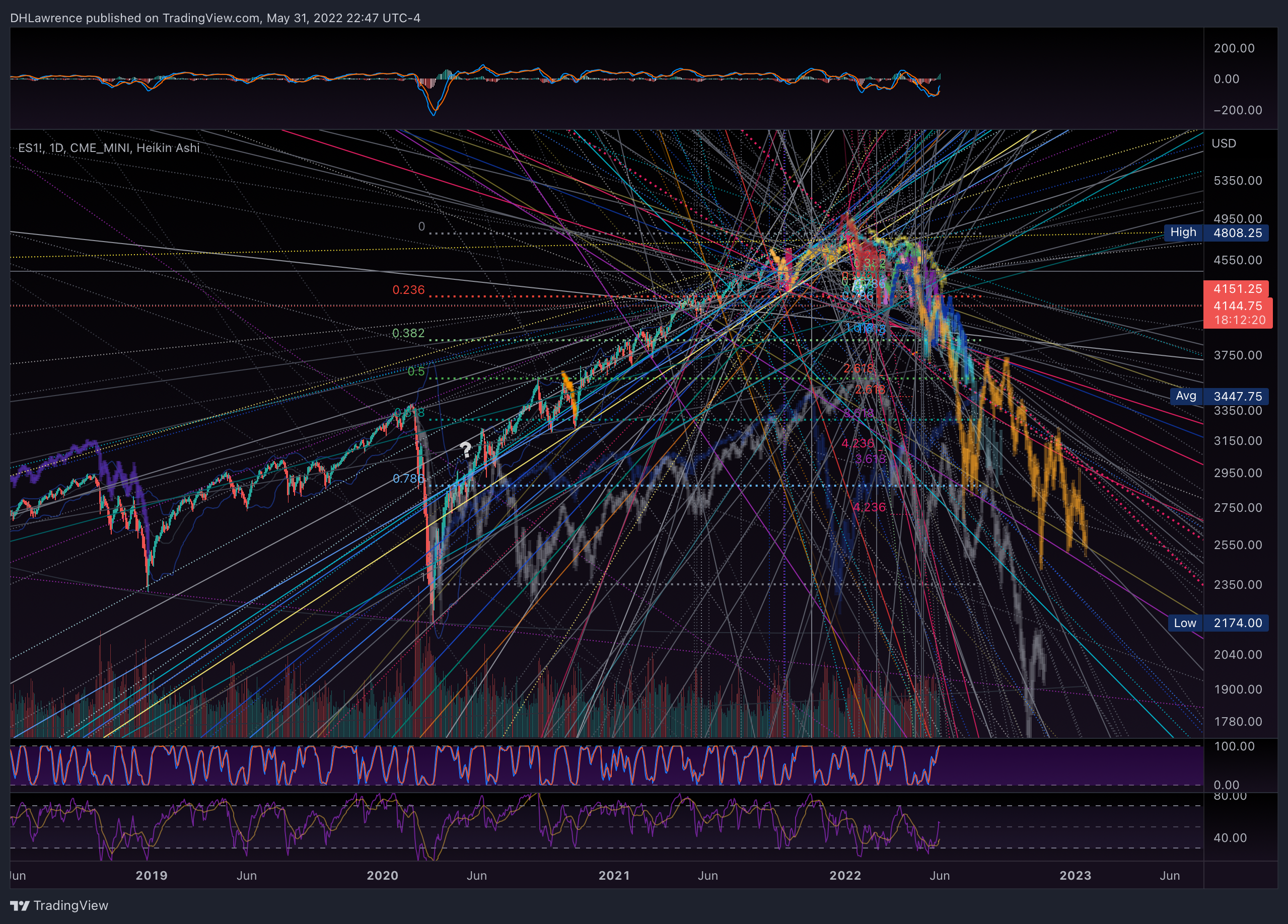Click the grey 0 Fibonacci level label
Viewport: 1288px width, 924px height.
pyautogui.click(x=421, y=226)
